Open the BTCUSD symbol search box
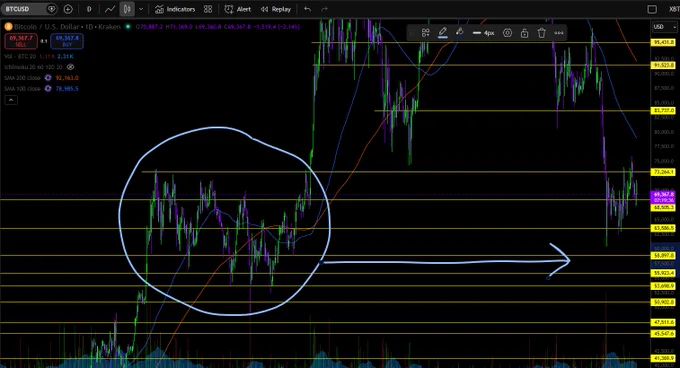680x368 pixels. [x=29, y=9]
